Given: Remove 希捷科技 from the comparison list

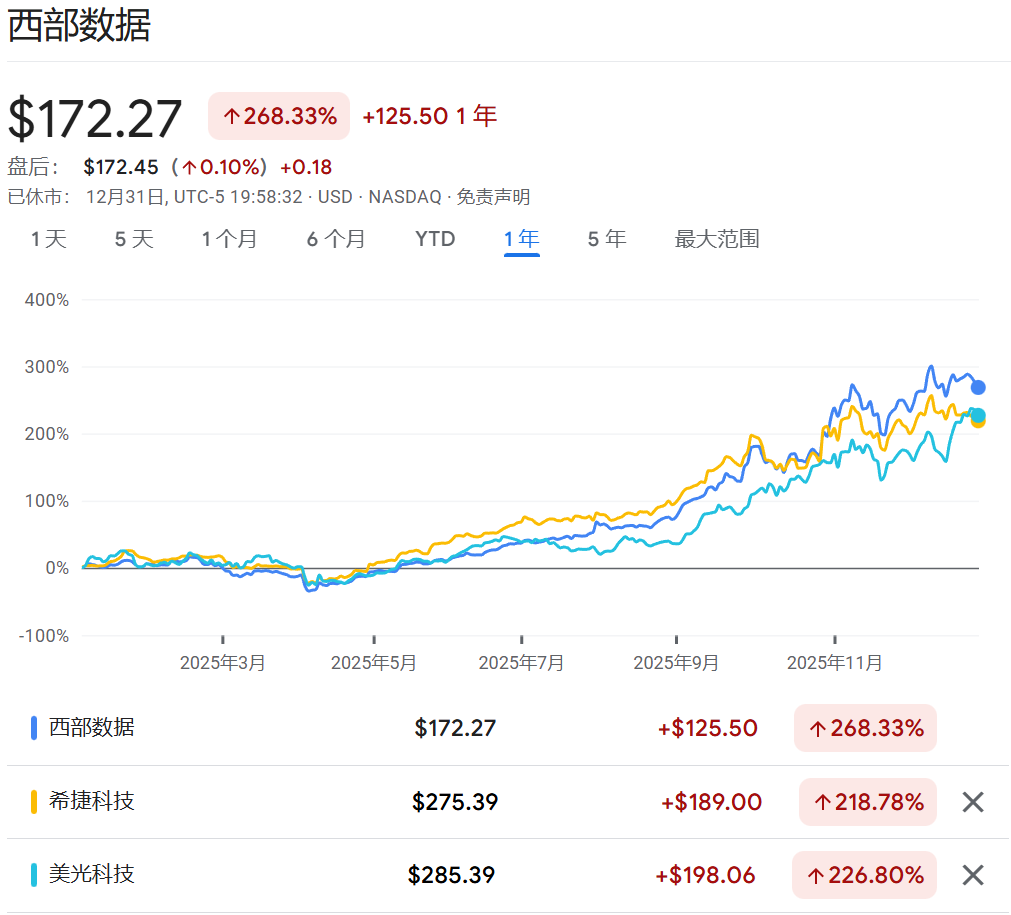Looking at the screenshot, I should (x=971, y=801).
